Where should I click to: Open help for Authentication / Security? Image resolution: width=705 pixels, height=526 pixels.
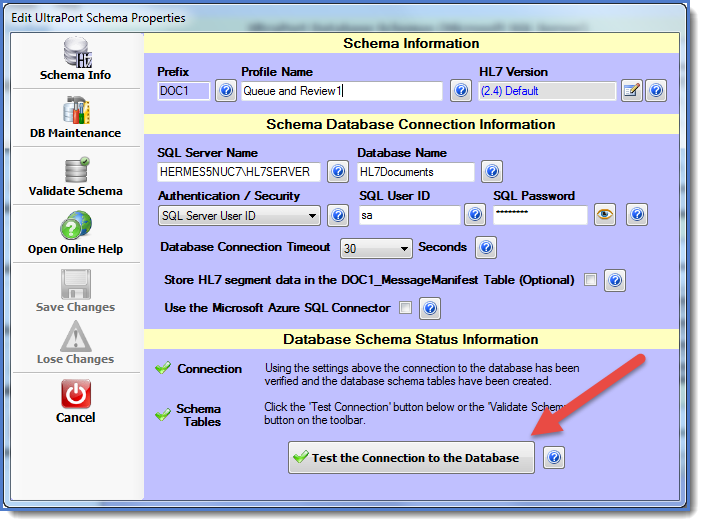coord(338,215)
